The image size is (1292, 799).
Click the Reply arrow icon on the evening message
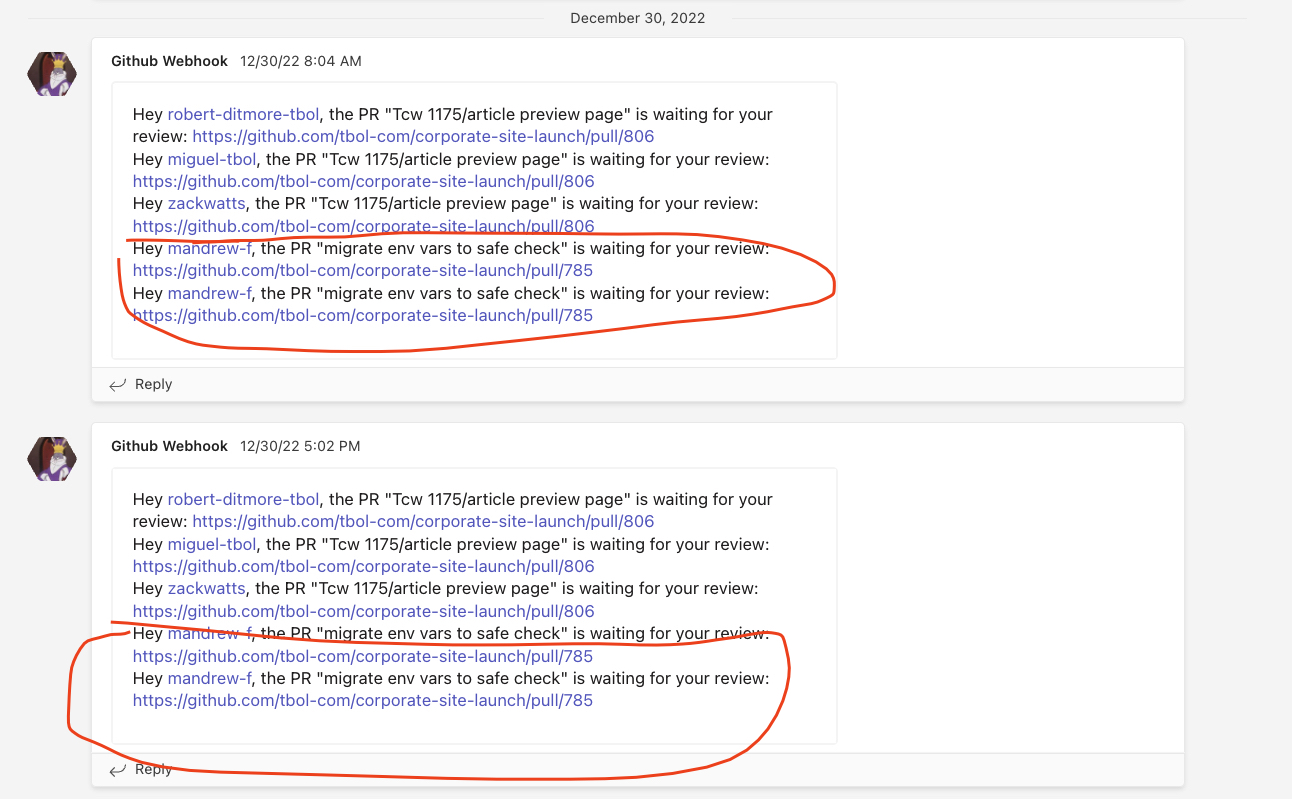[117, 768]
